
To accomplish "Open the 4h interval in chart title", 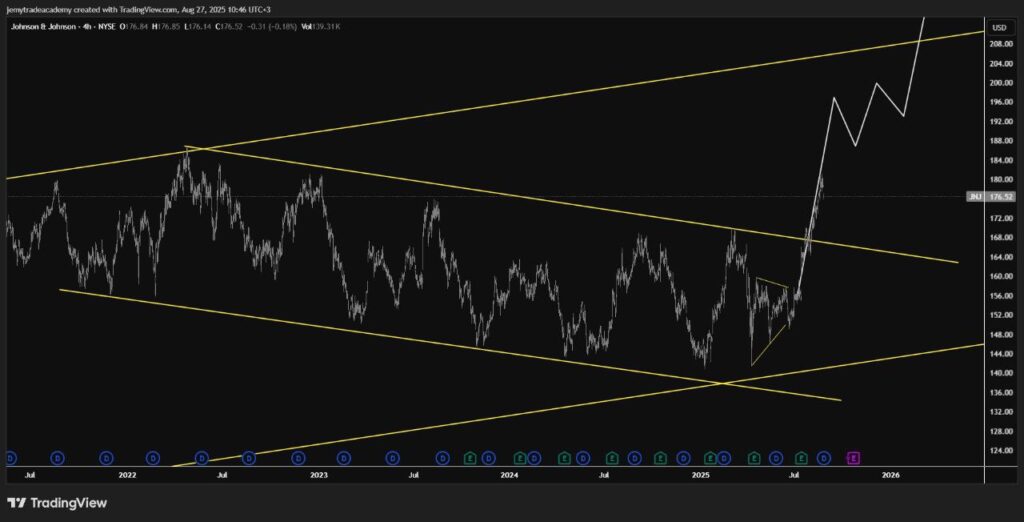I will pos(82,25).
